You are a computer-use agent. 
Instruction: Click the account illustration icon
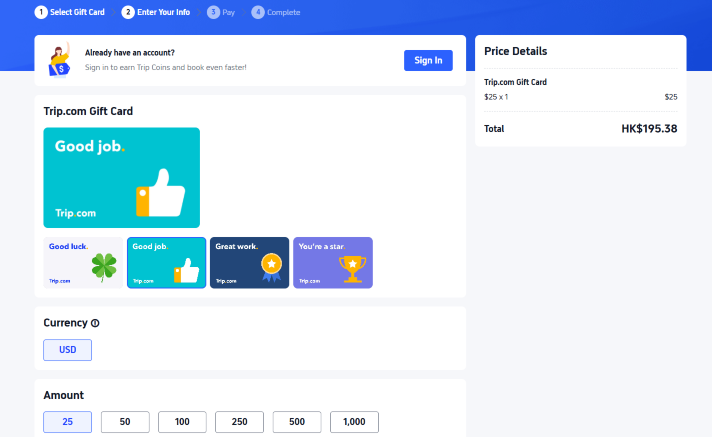(x=59, y=60)
